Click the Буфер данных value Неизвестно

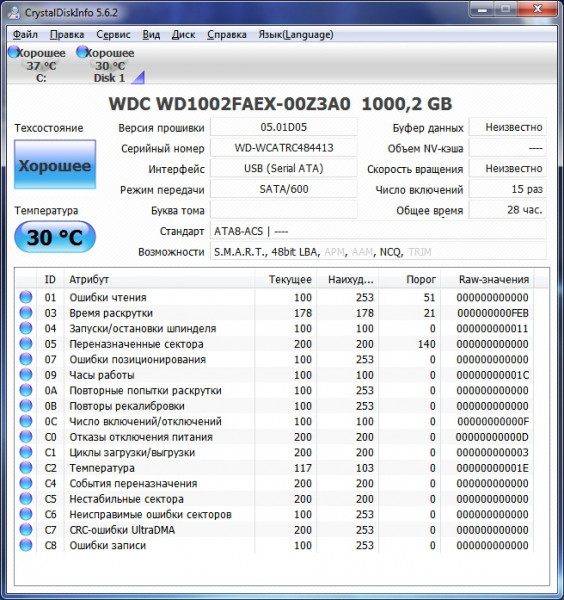[x=508, y=127]
